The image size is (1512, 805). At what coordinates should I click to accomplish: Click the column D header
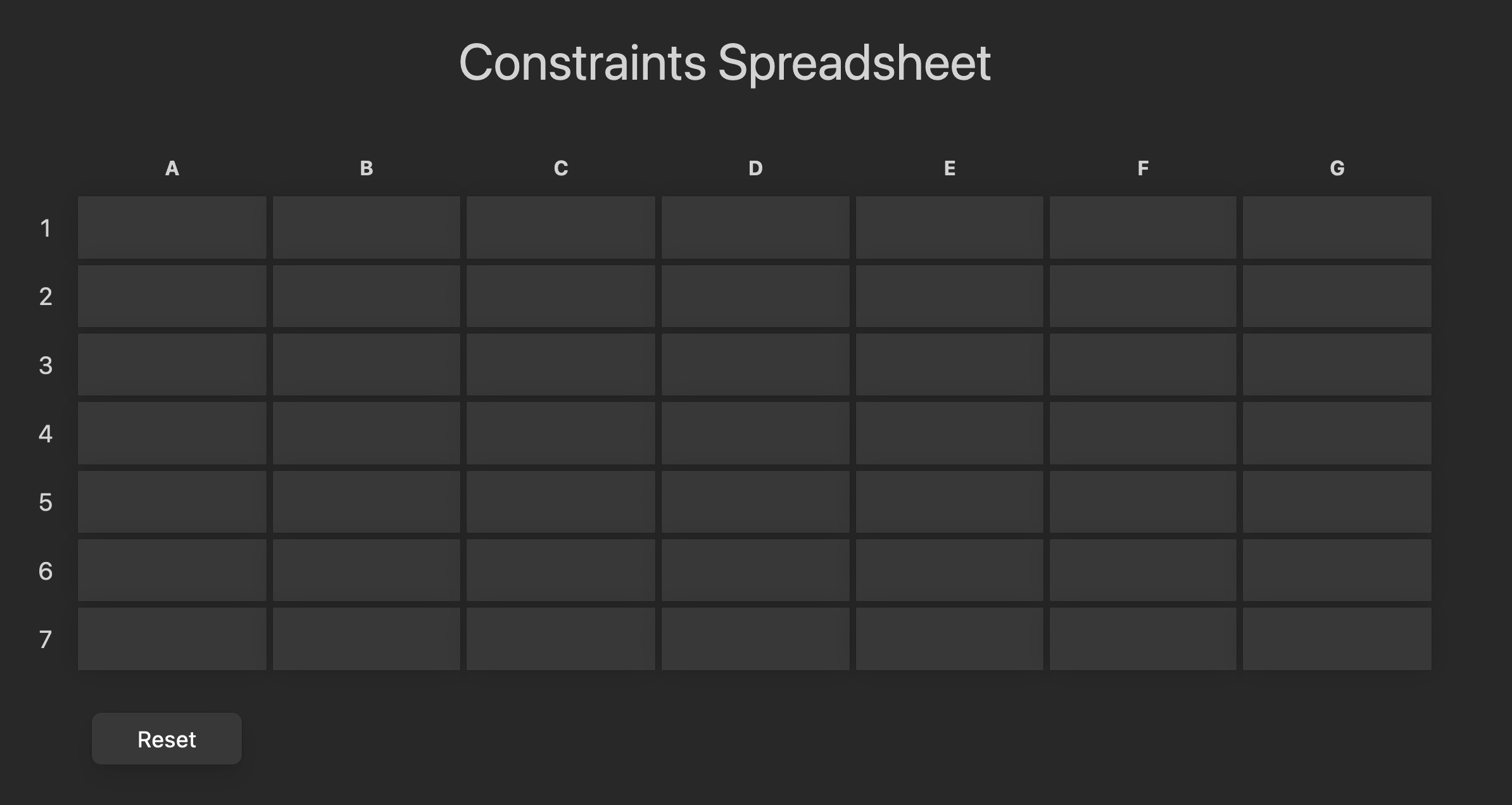[x=755, y=168]
